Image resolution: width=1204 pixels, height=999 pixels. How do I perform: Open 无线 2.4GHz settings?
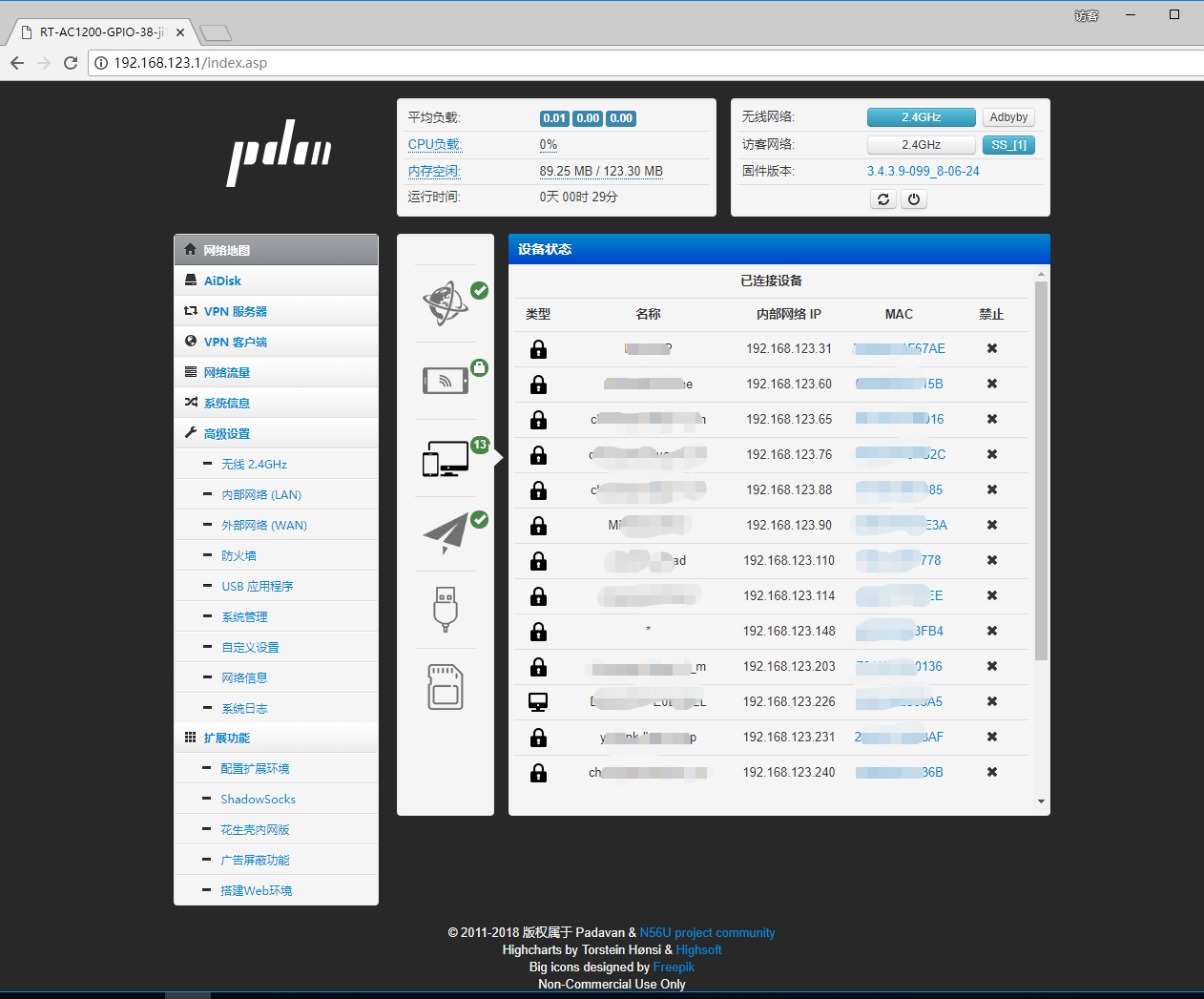277,464
